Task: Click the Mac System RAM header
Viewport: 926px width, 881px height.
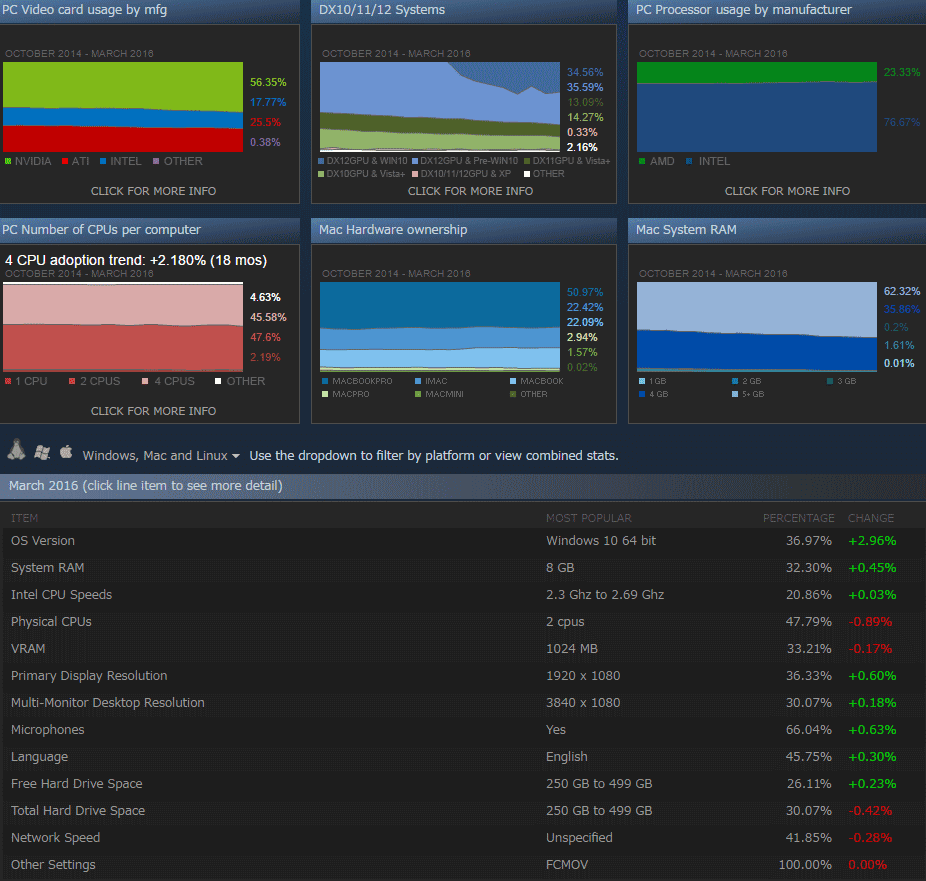Action: pyautogui.click(x=777, y=230)
